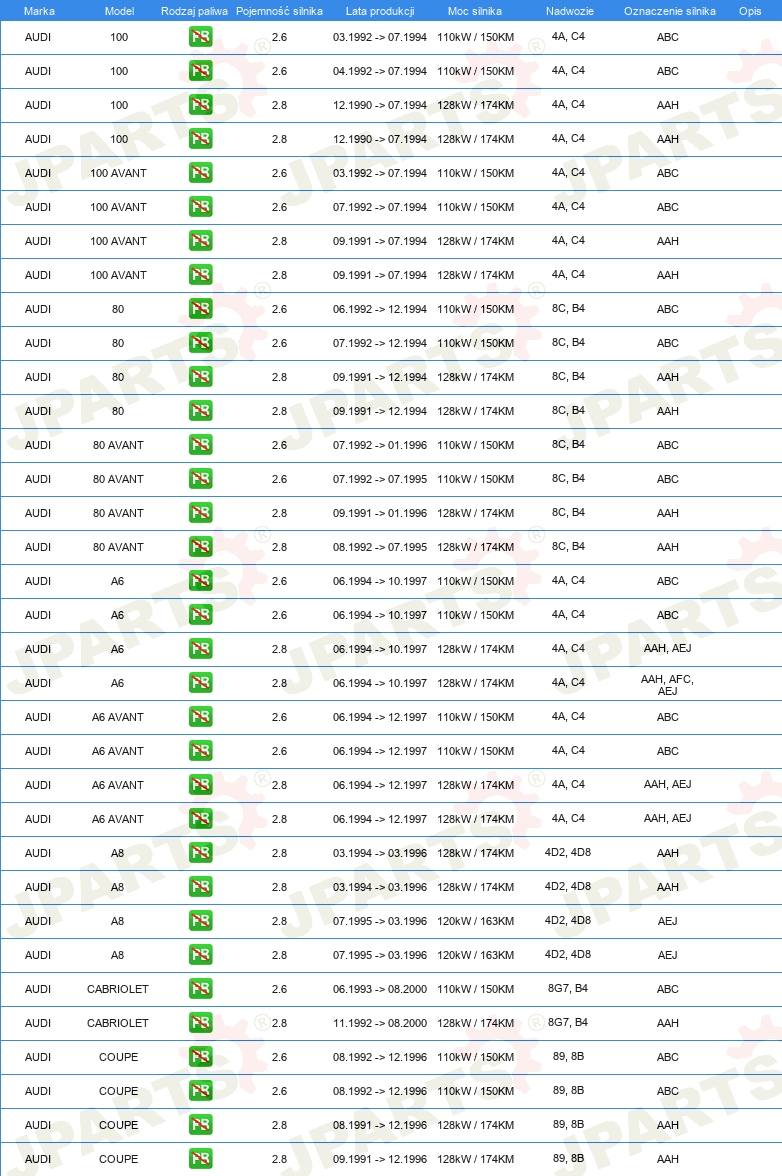Viewport: 782px width, 1176px height.
Task: Click 8G7, B4 body in the 06.1993 row
Action: [x=568, y=988]
